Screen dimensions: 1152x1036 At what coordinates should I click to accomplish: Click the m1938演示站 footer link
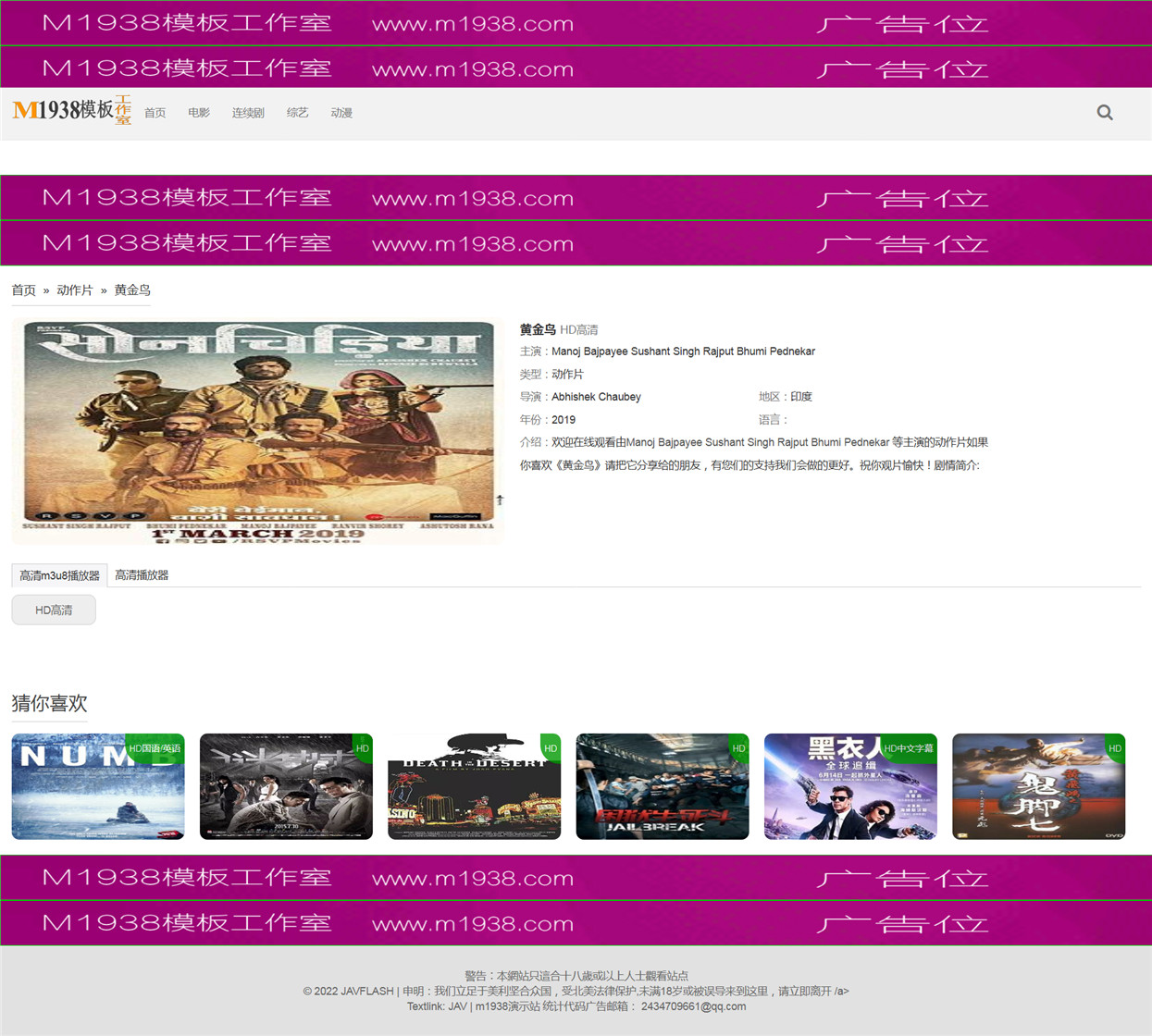[508, 1006]
